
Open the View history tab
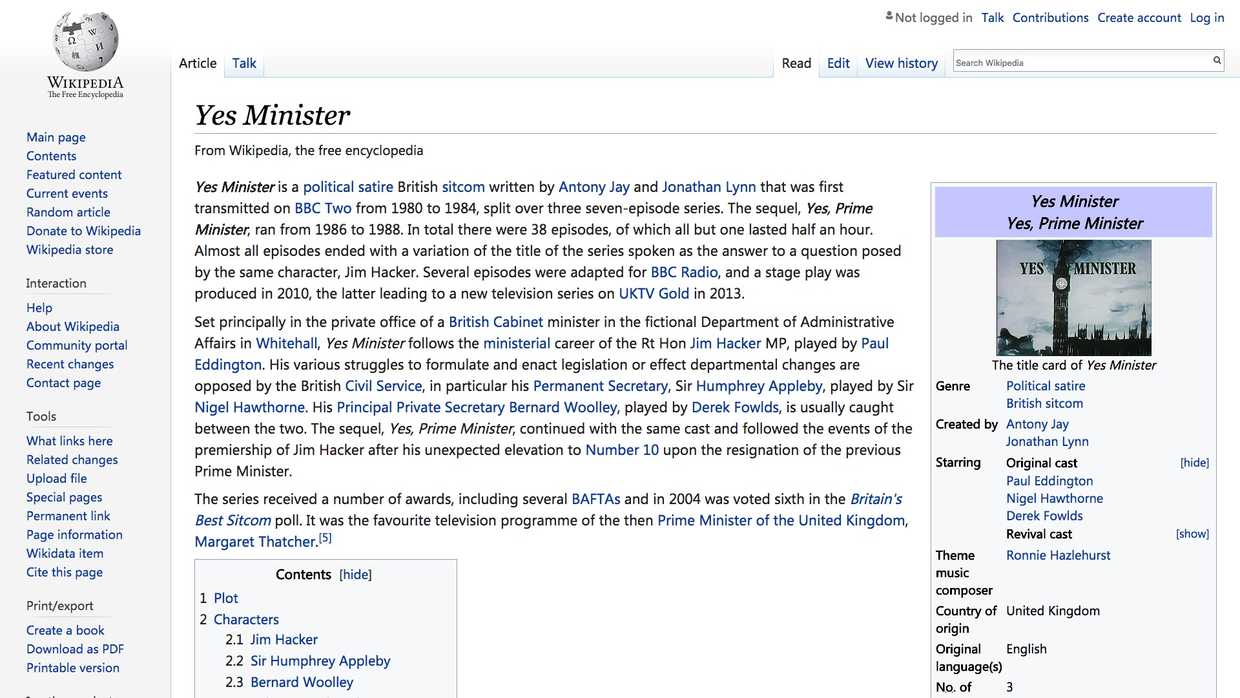click(x=901, y=63)
